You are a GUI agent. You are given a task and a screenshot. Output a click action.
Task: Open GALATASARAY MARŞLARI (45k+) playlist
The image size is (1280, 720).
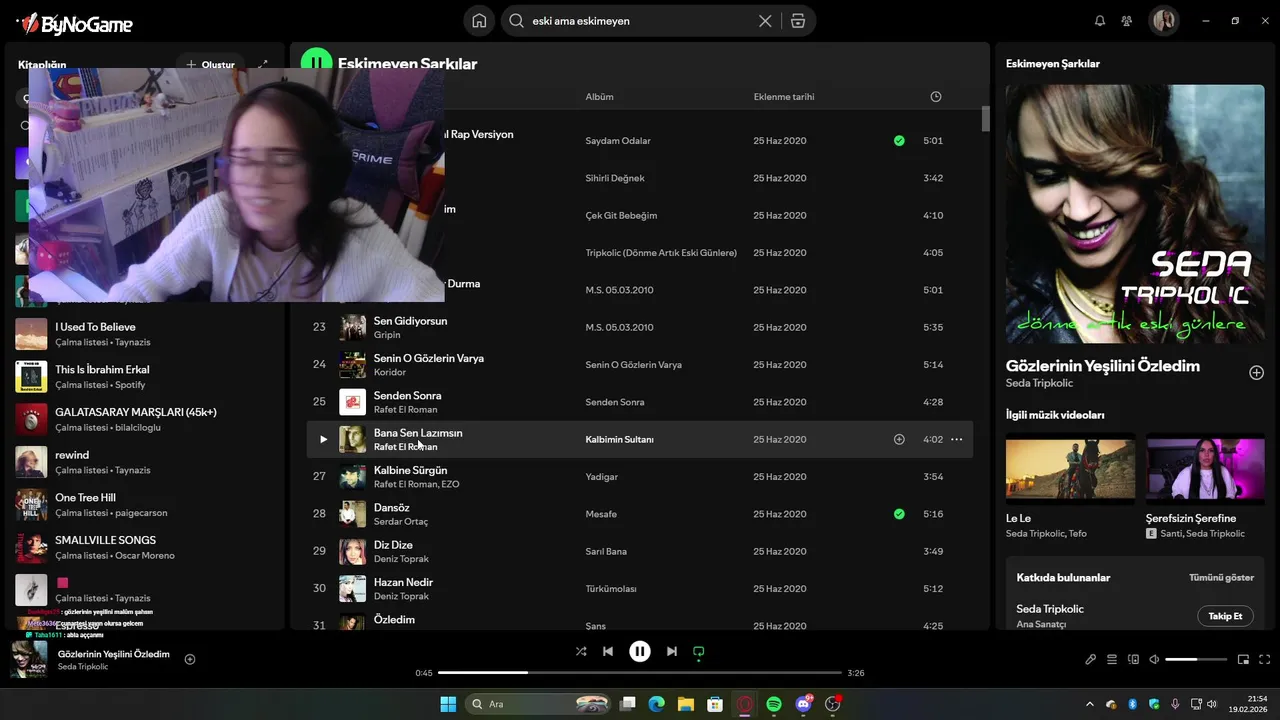140,419
